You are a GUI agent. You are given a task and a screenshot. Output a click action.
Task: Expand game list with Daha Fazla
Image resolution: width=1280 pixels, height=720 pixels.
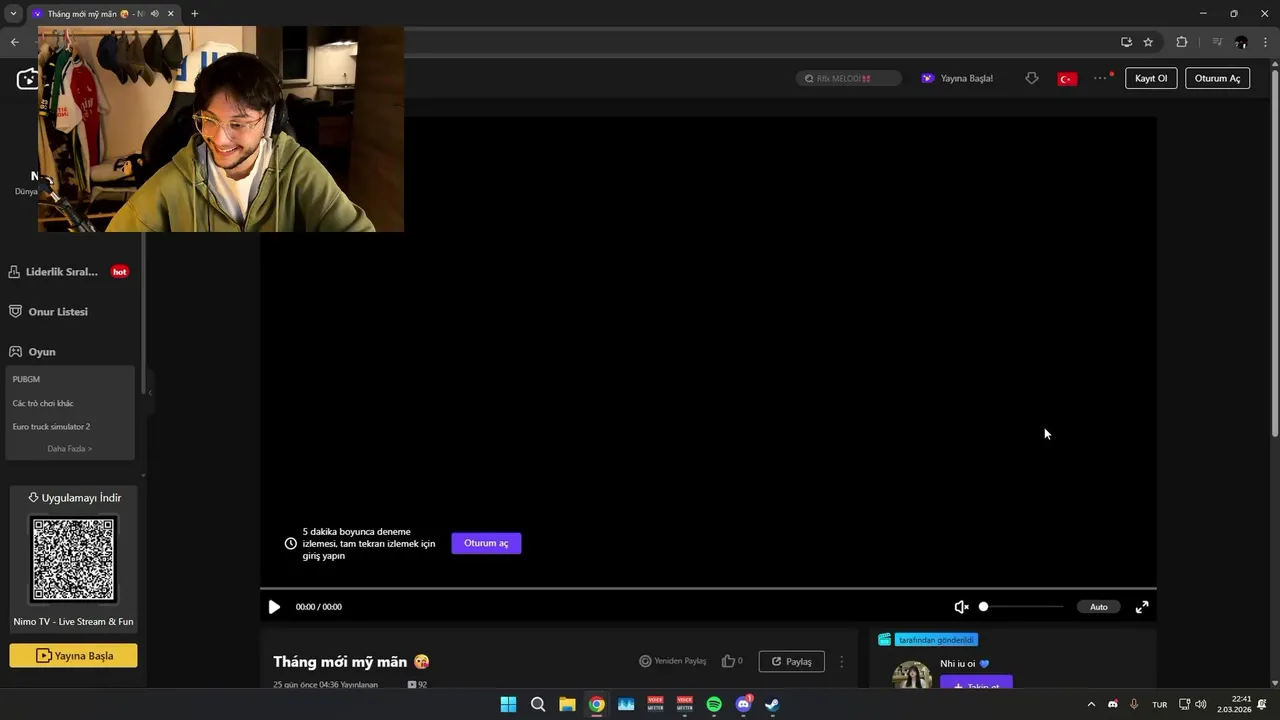69,449
